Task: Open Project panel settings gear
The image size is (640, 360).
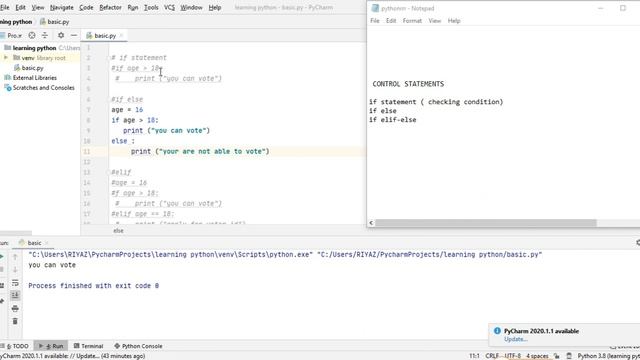Action: [x=61, y=36]
